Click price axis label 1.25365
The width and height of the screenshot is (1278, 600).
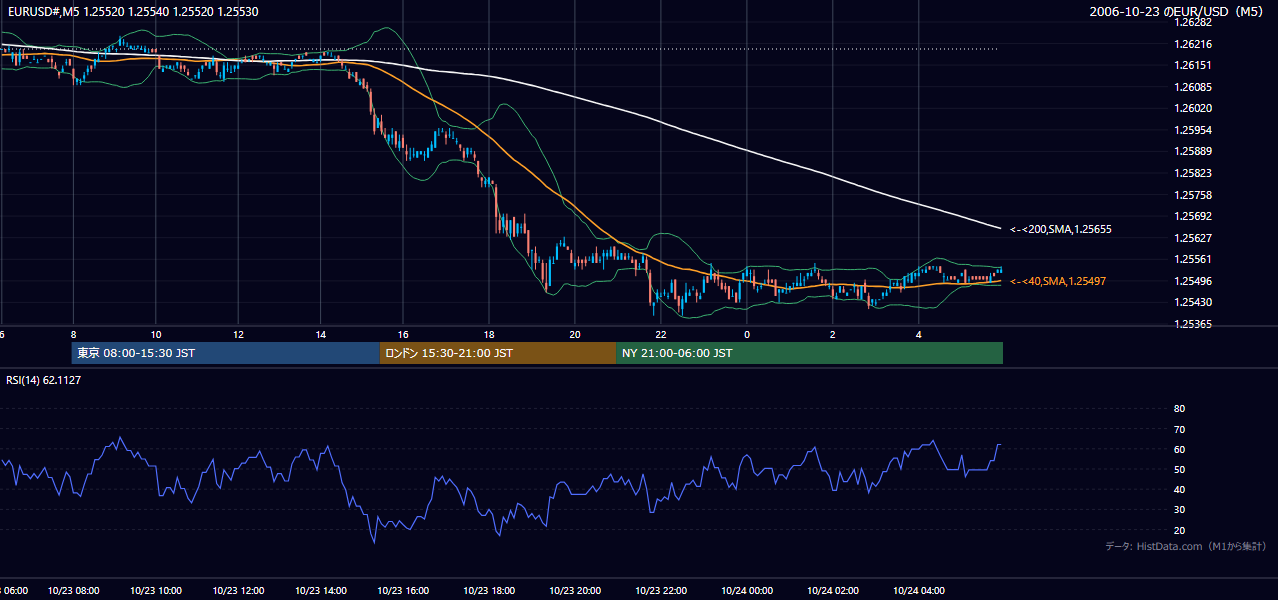point(1192,324)
